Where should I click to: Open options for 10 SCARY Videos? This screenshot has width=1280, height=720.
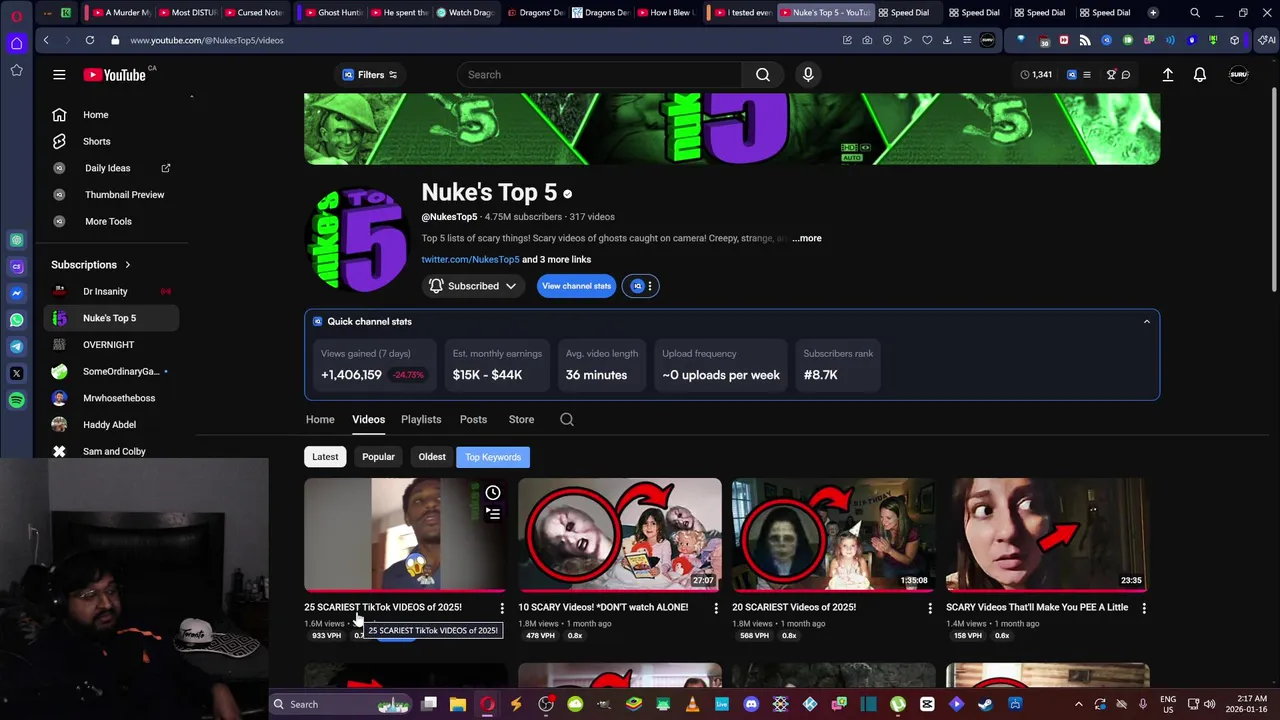point(716,608)
